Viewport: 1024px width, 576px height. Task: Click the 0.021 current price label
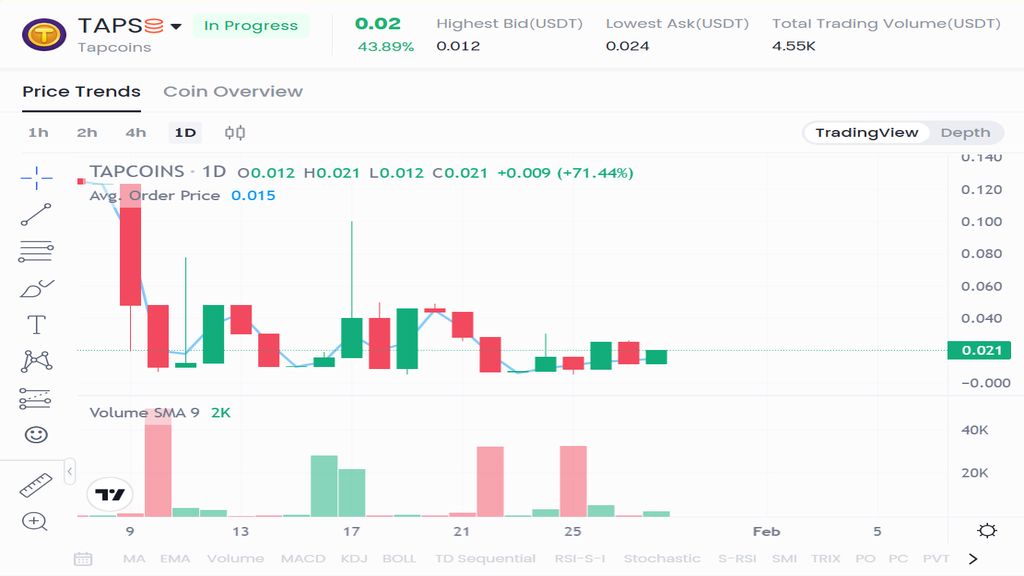979,350
